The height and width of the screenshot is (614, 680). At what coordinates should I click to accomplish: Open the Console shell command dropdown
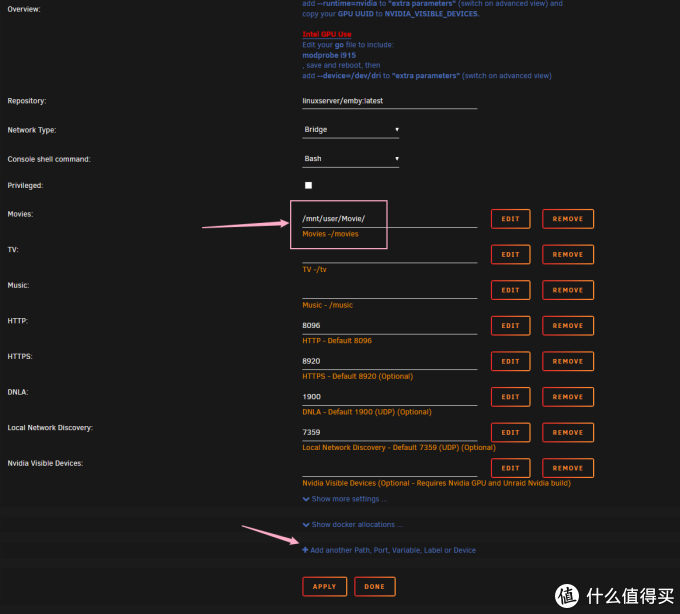(x=350, y=159)
